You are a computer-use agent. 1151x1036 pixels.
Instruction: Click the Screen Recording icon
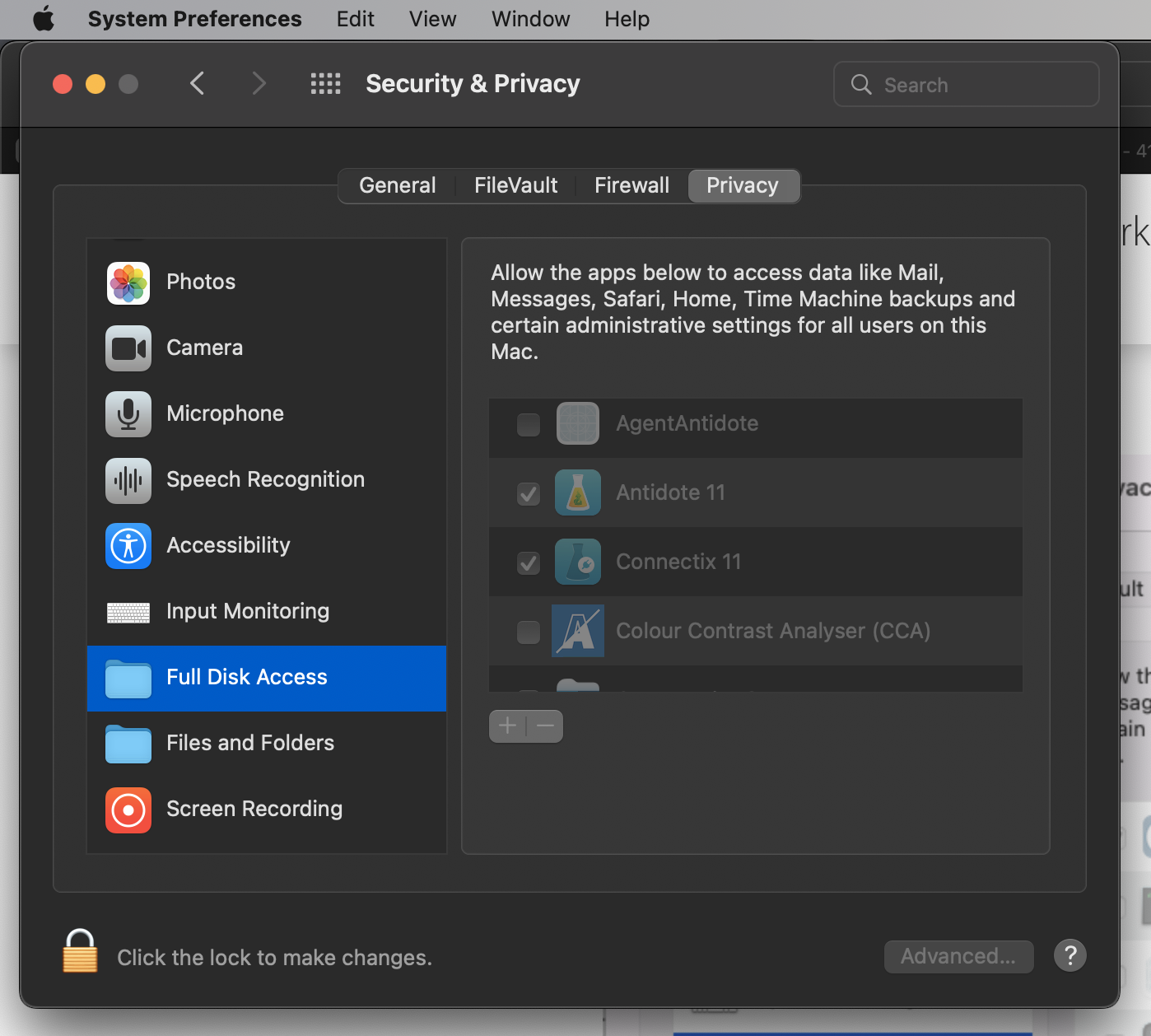[x=128, y=810]
